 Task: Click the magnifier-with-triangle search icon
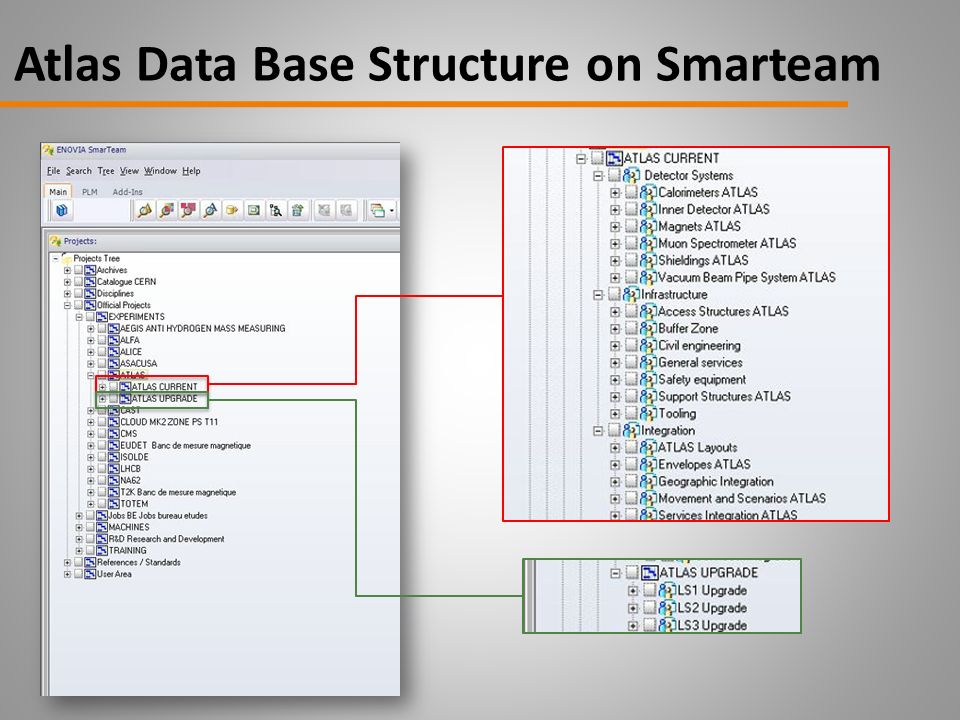click(144, 211)
